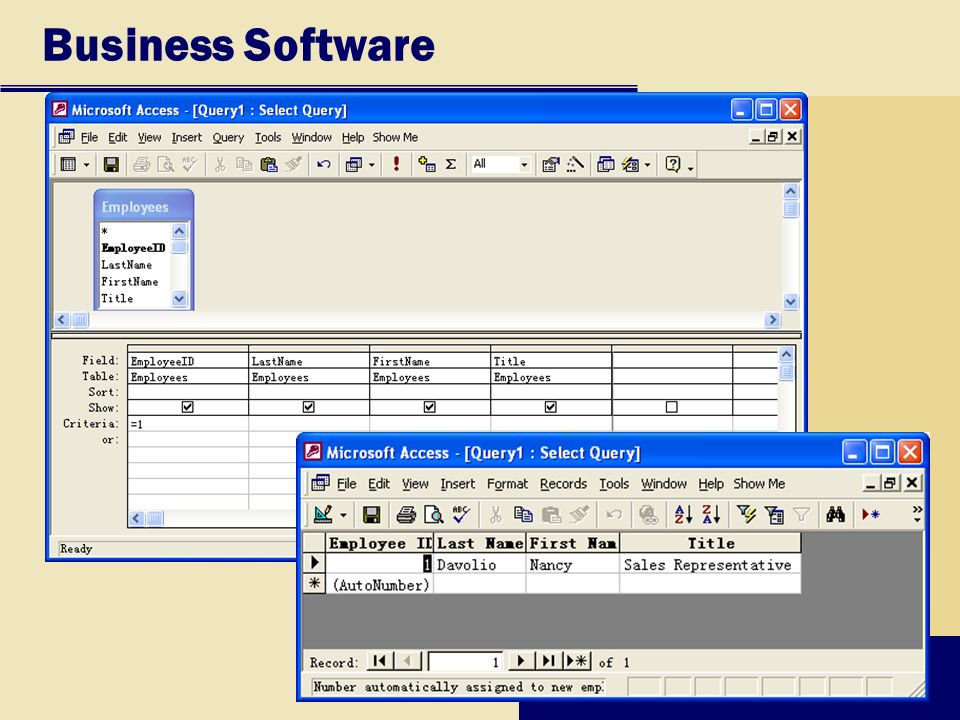Click table pane vertical scroll down arrow

point(790,302)
